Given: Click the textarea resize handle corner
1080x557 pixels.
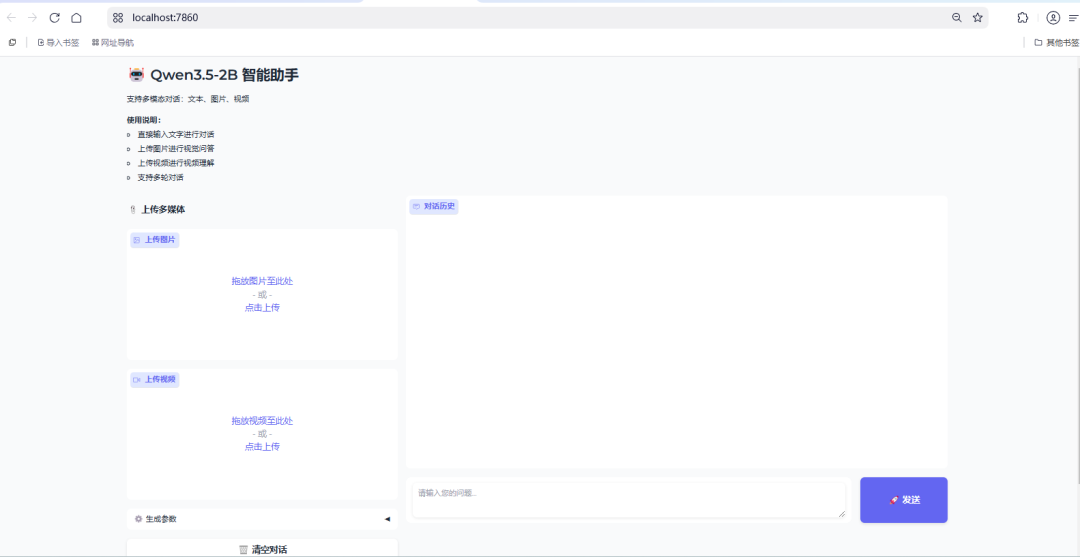Looking at the screenshot, I should pos(841,513).
